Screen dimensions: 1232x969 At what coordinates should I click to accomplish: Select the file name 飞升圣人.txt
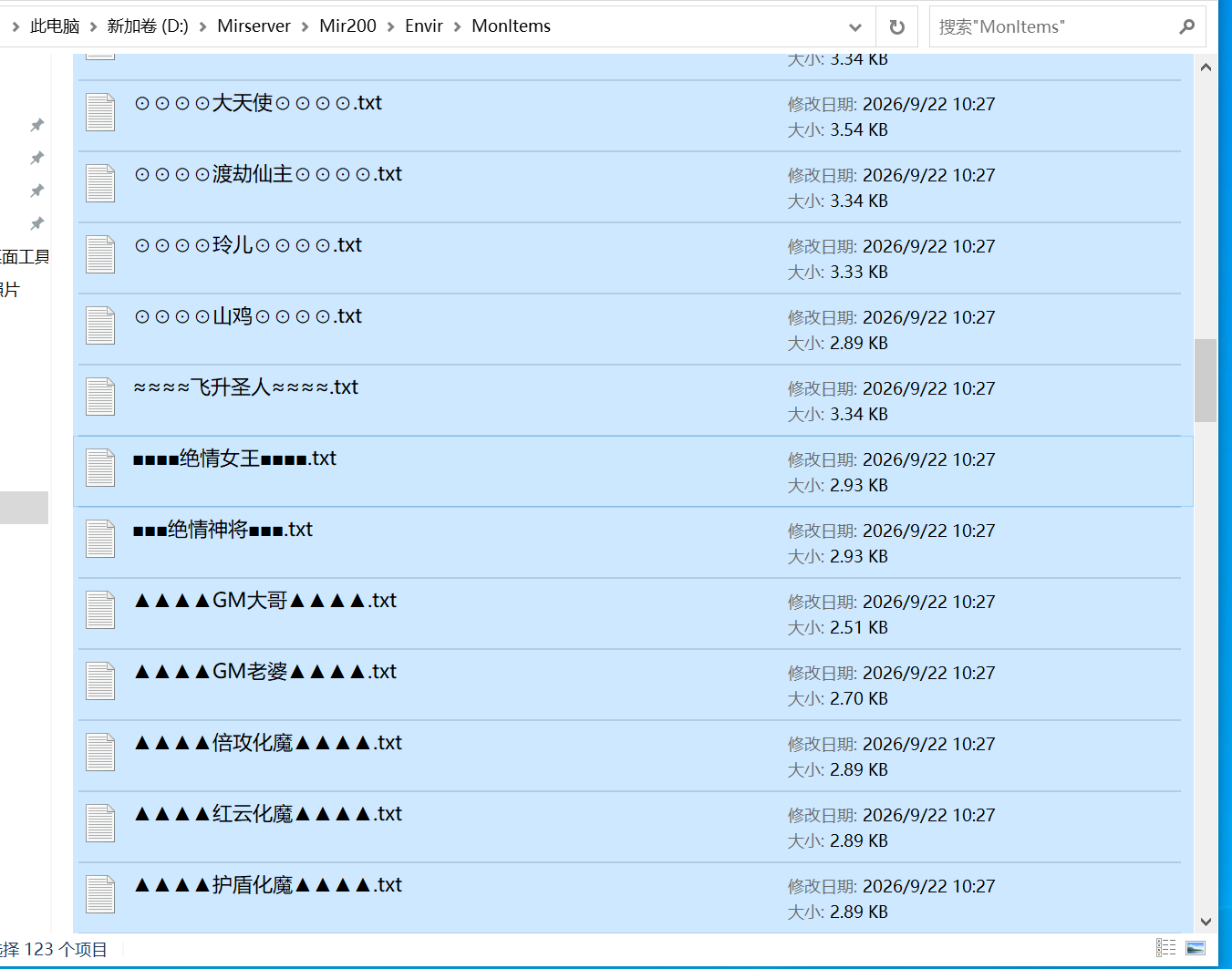(x=246, y=387)
